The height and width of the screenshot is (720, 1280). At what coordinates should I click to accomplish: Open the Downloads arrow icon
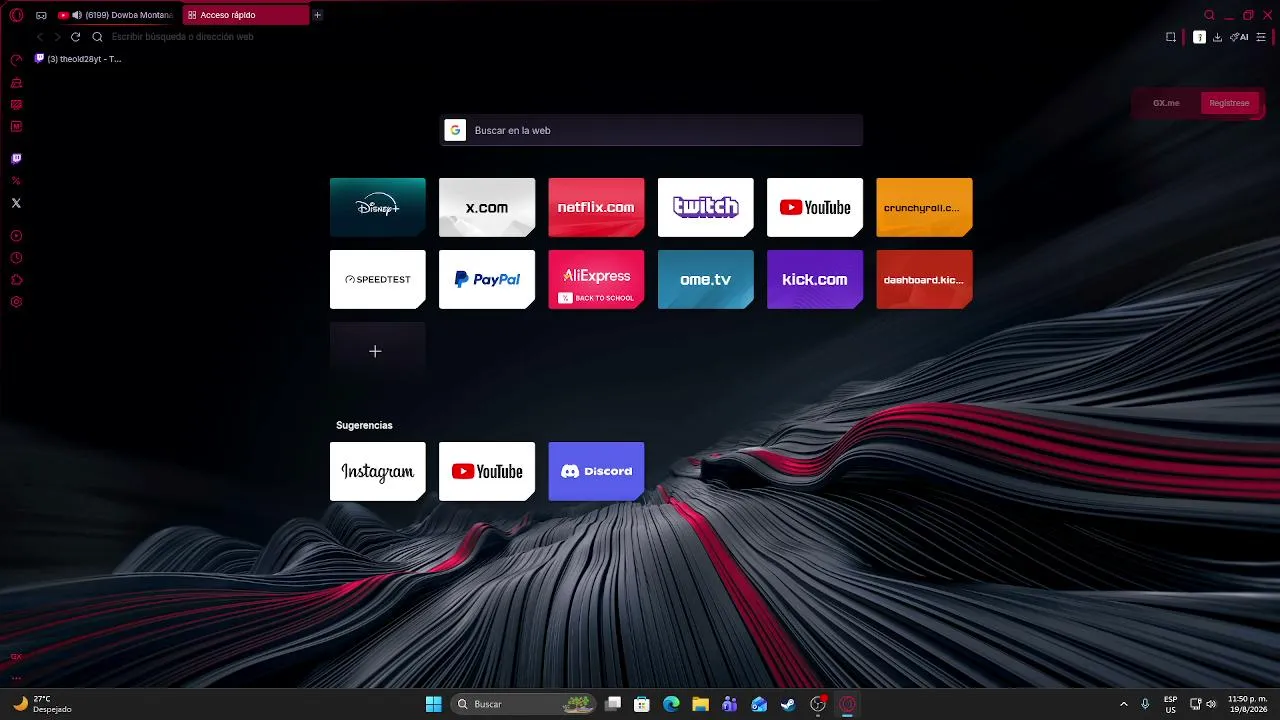coord(1217,37)
